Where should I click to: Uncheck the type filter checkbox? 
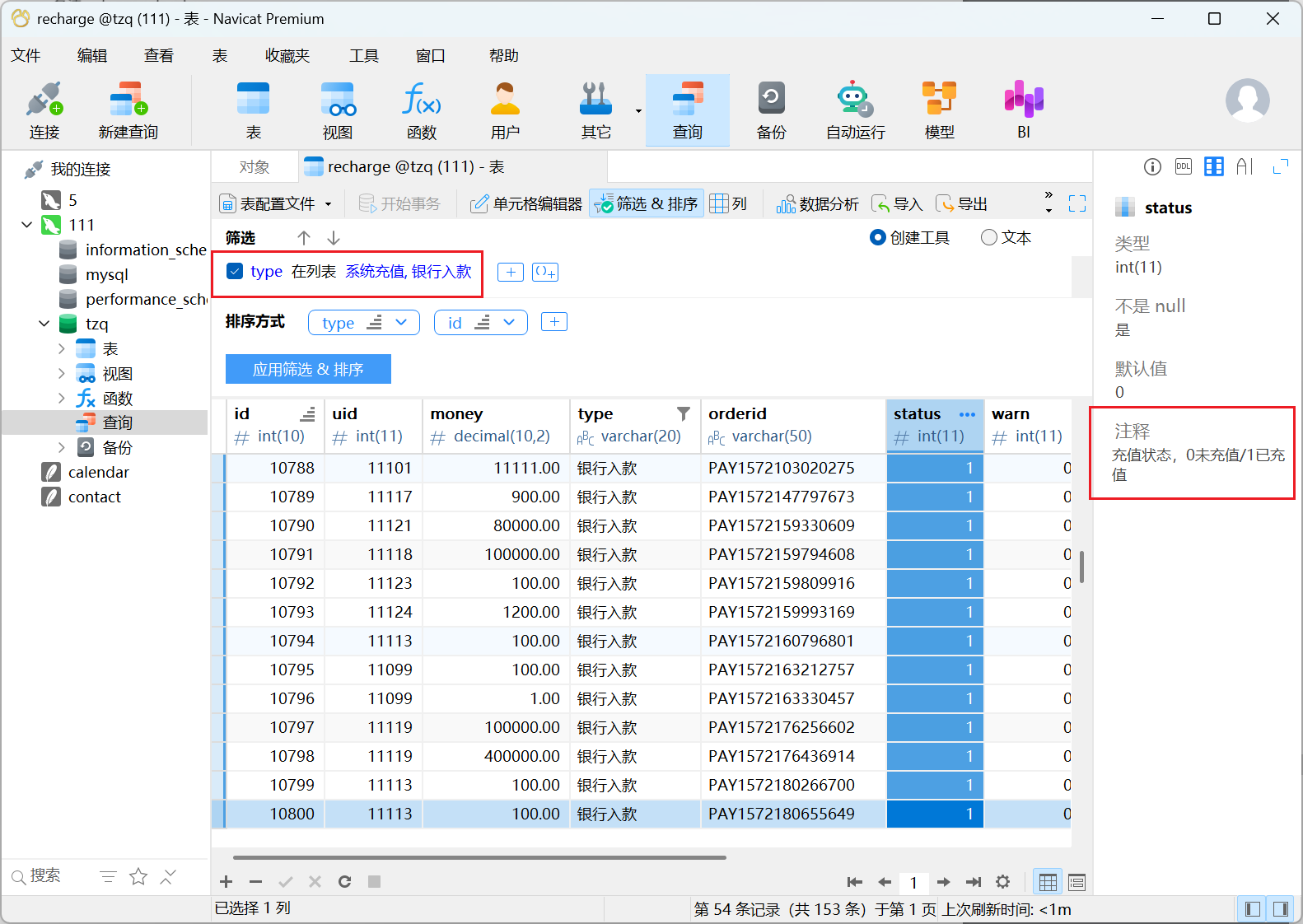tap(235, 272)
